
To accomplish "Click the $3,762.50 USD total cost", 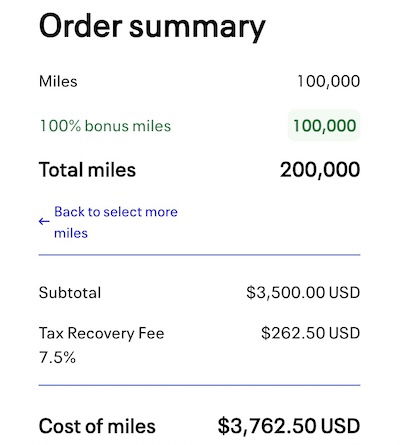I will (289, 426).
